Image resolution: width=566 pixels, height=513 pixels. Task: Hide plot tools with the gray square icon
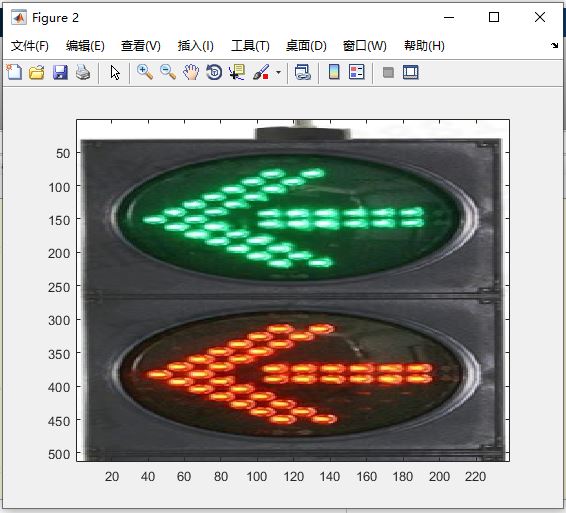click(388, 73)
